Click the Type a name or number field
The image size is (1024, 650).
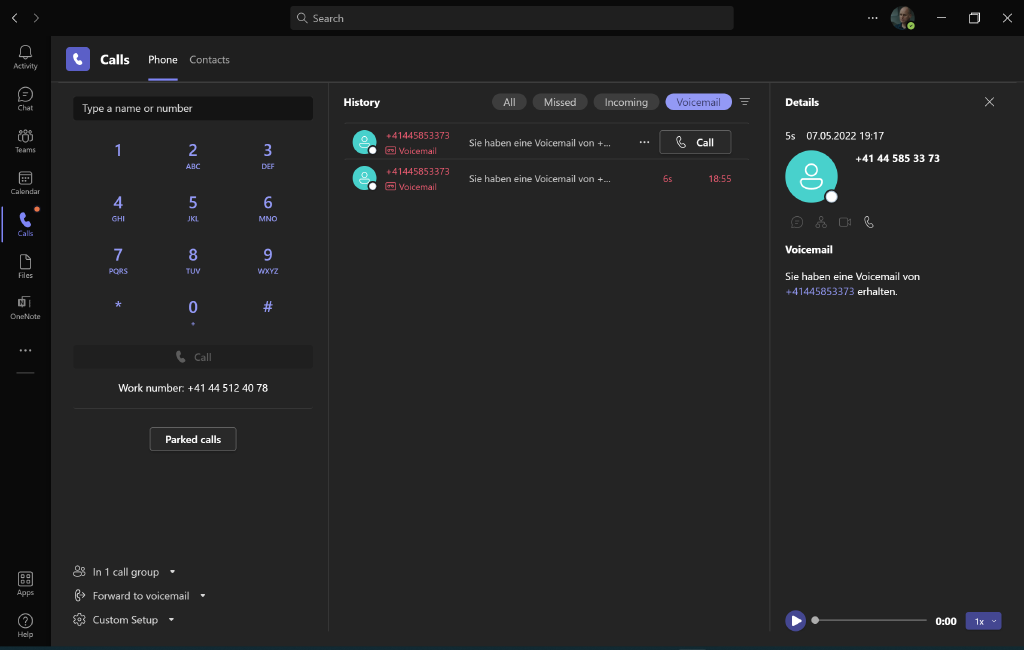192,108
